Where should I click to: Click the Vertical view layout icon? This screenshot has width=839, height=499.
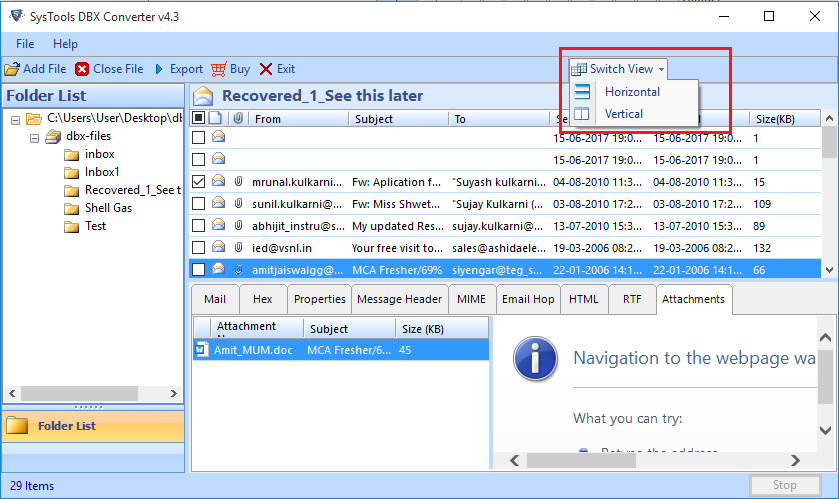pos(582,114)
